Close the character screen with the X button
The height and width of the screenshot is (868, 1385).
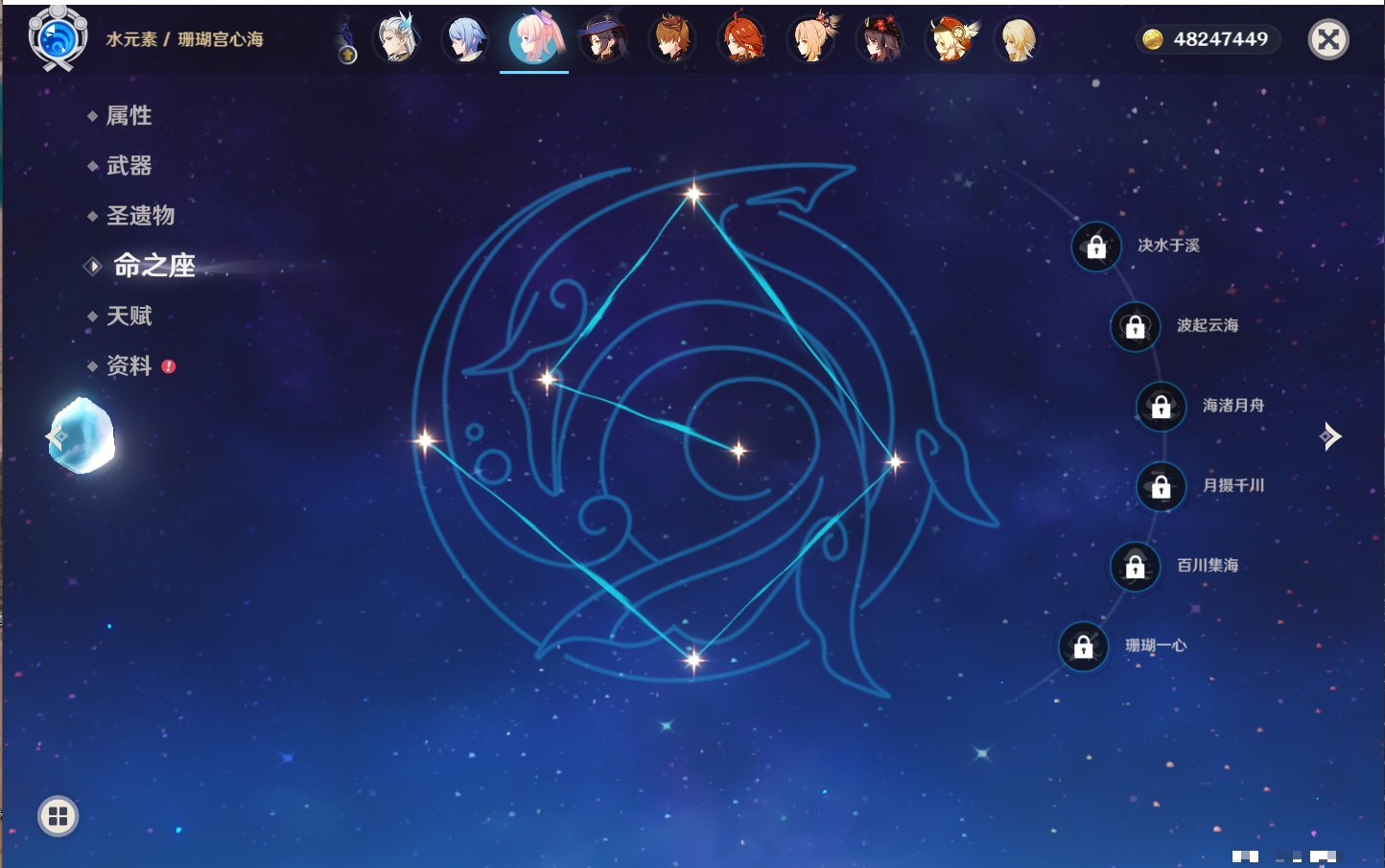tap(1328, 39)
